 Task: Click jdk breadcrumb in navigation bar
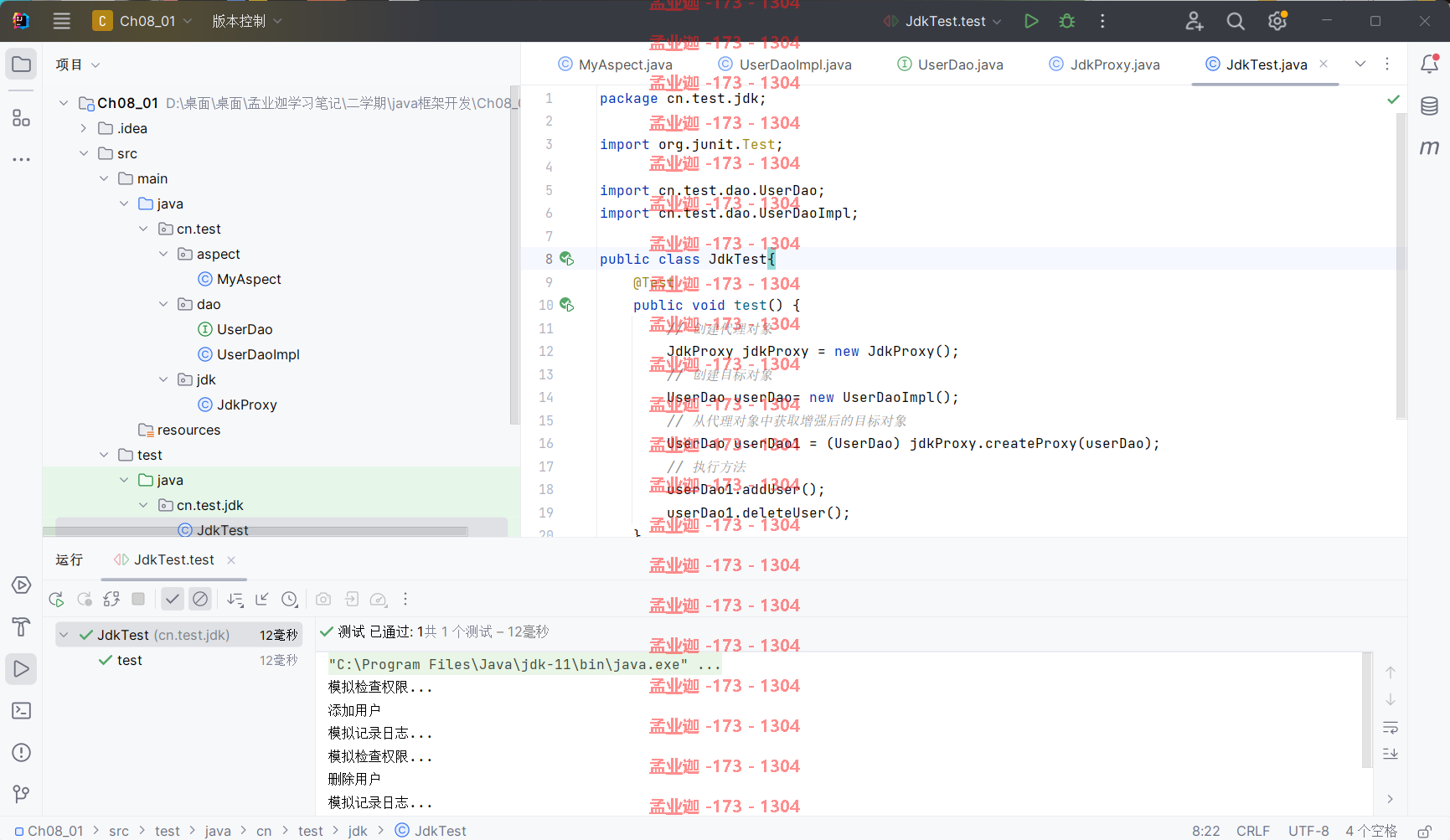358,831
